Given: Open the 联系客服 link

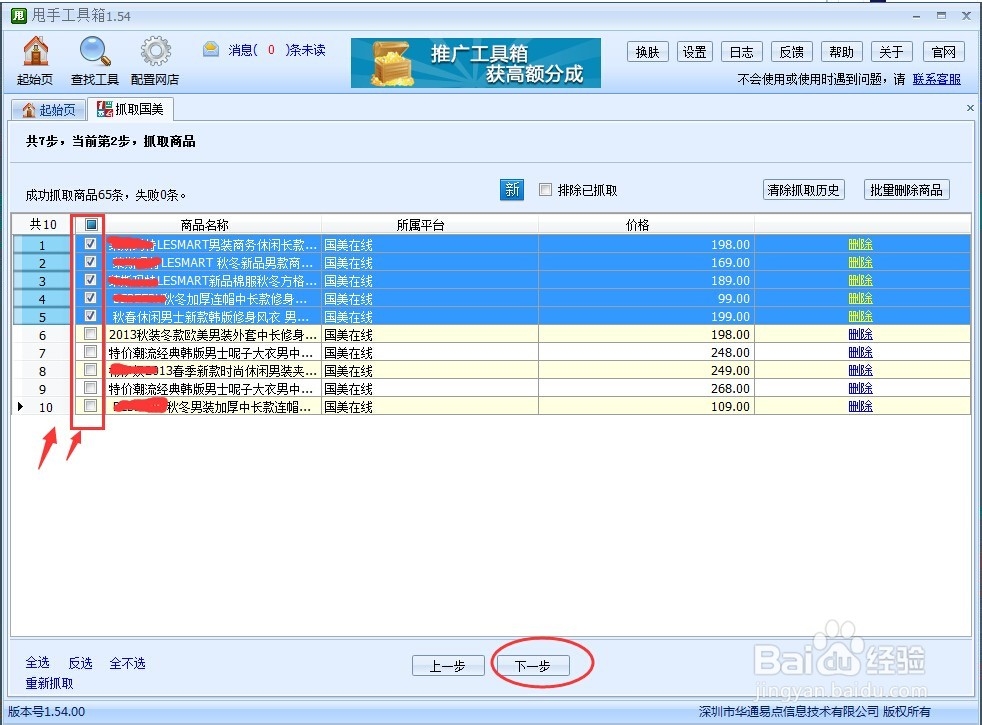Looking at the screenshot, I should [937, 78].
